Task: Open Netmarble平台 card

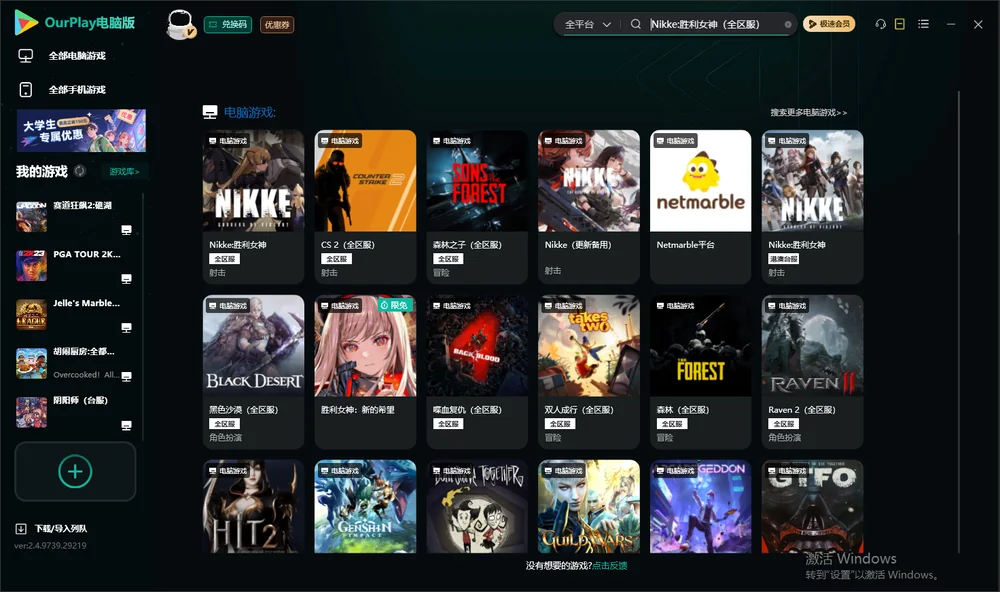Action: coord(700,207)
